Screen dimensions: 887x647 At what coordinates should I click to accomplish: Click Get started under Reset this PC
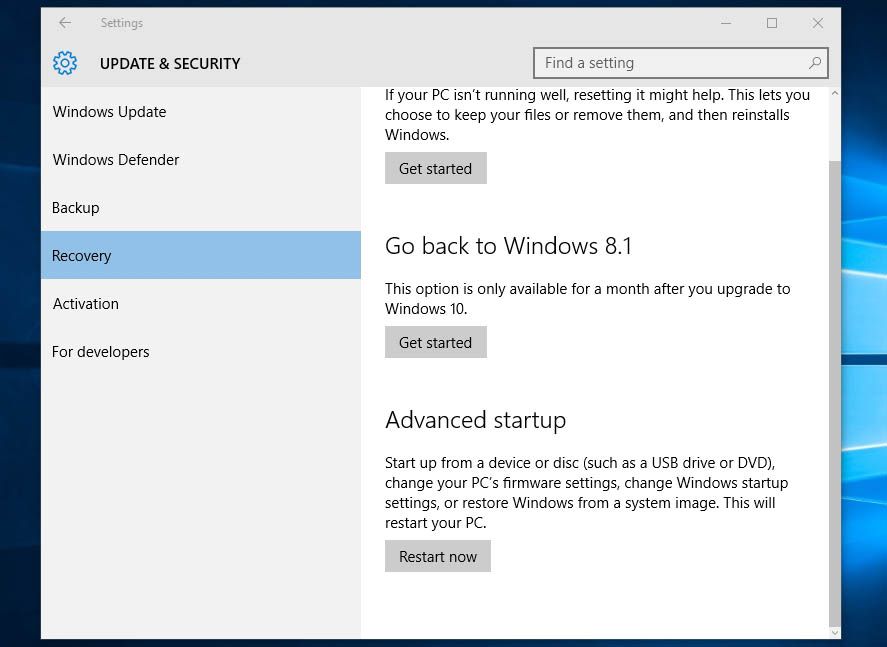pos(436,168)
